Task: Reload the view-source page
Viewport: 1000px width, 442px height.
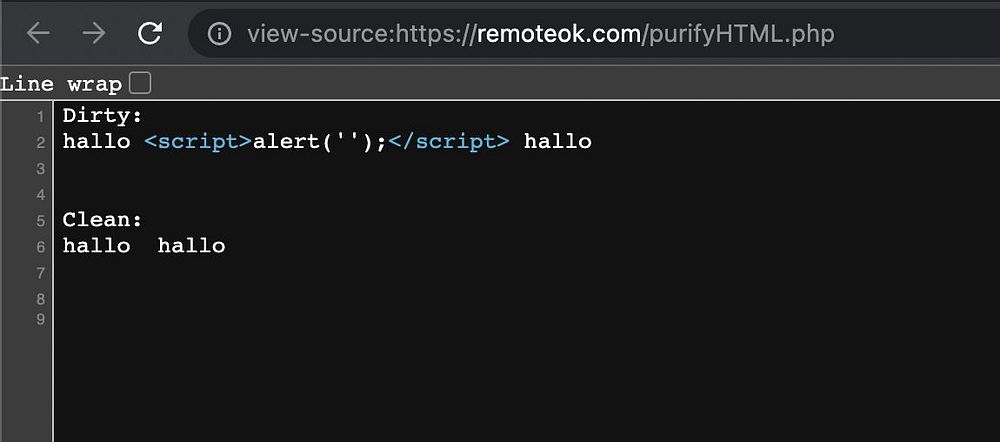Action: click(x=150, y=34)
